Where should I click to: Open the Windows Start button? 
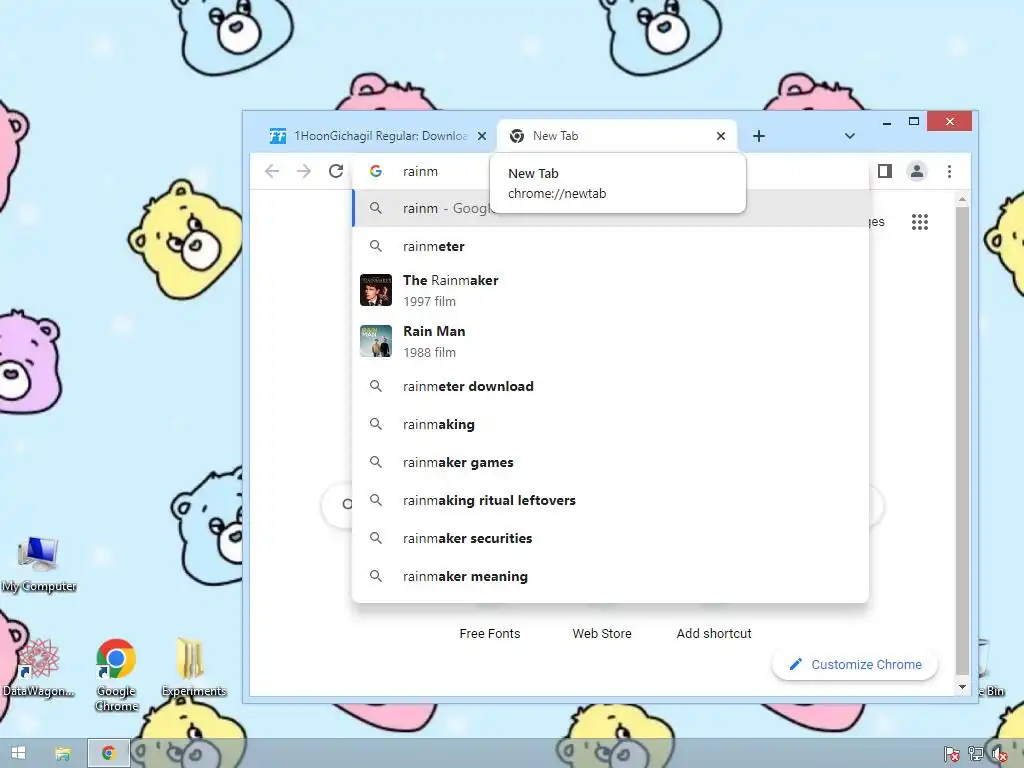[18, 753]
